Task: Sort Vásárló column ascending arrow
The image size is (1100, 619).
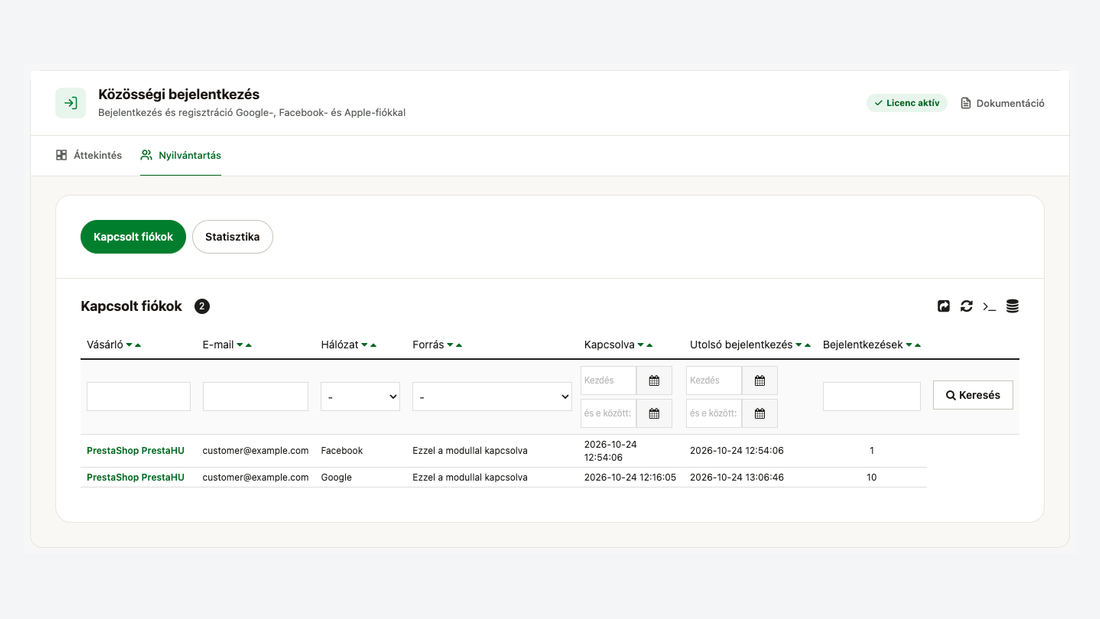Action: [138, 345]
